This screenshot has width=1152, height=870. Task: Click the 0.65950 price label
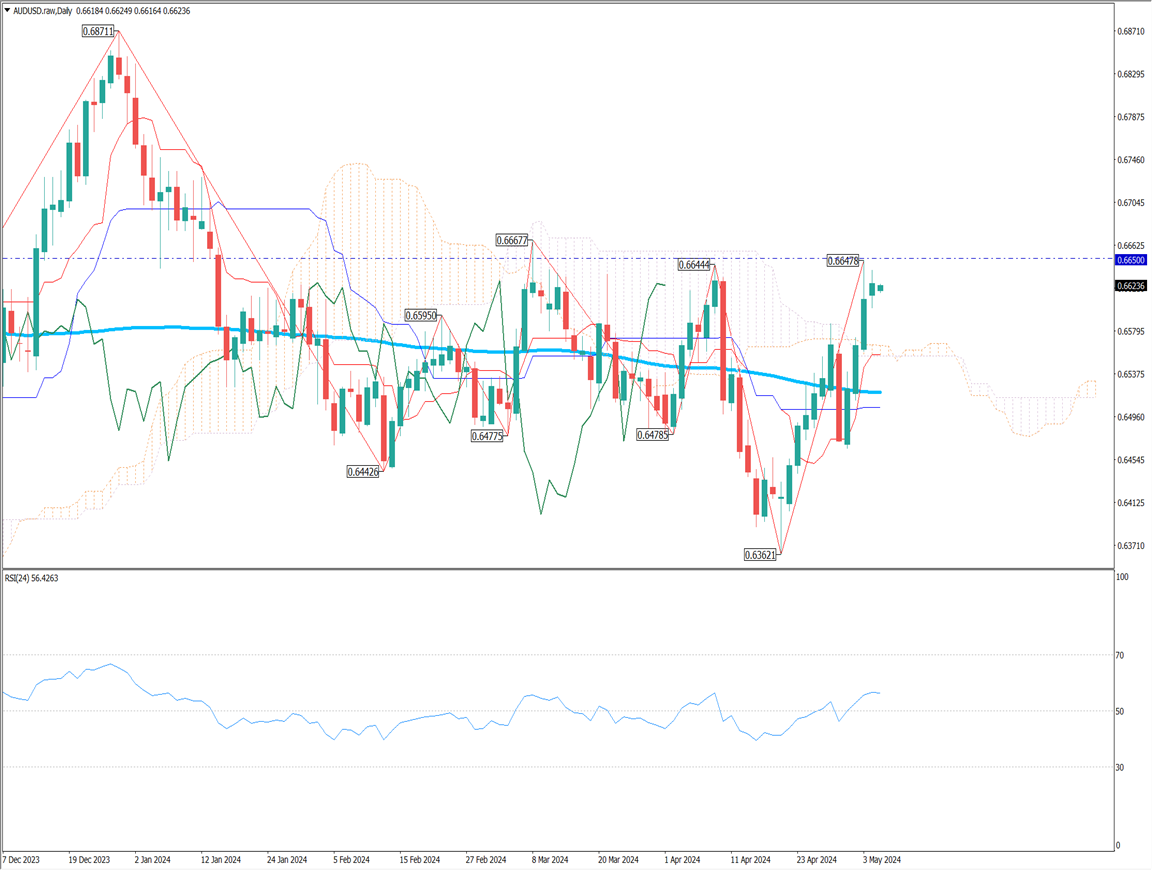[x=421, y=315]
